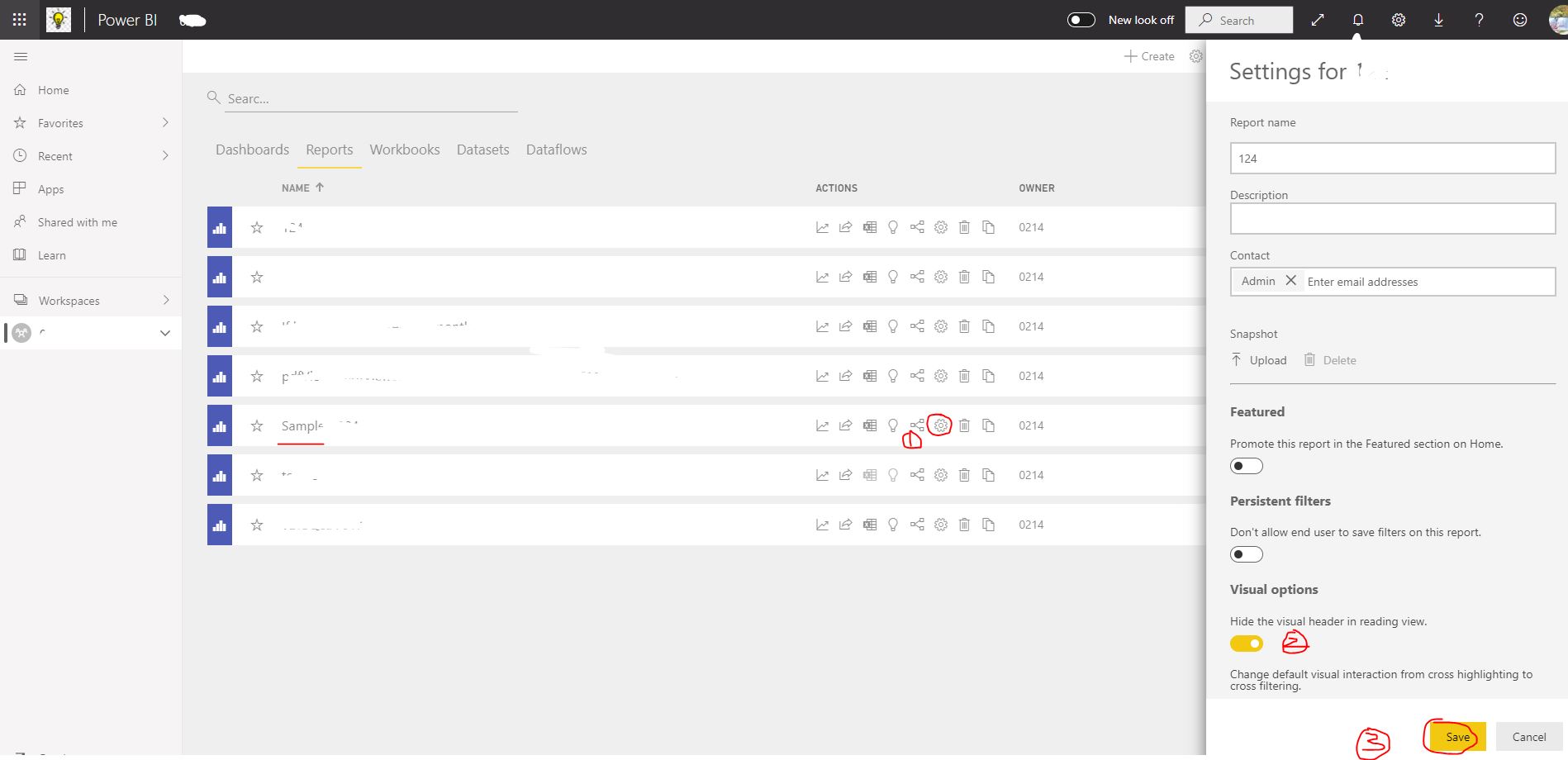Click the Create button
1568x760 pixels.
tap(1149, 56)
